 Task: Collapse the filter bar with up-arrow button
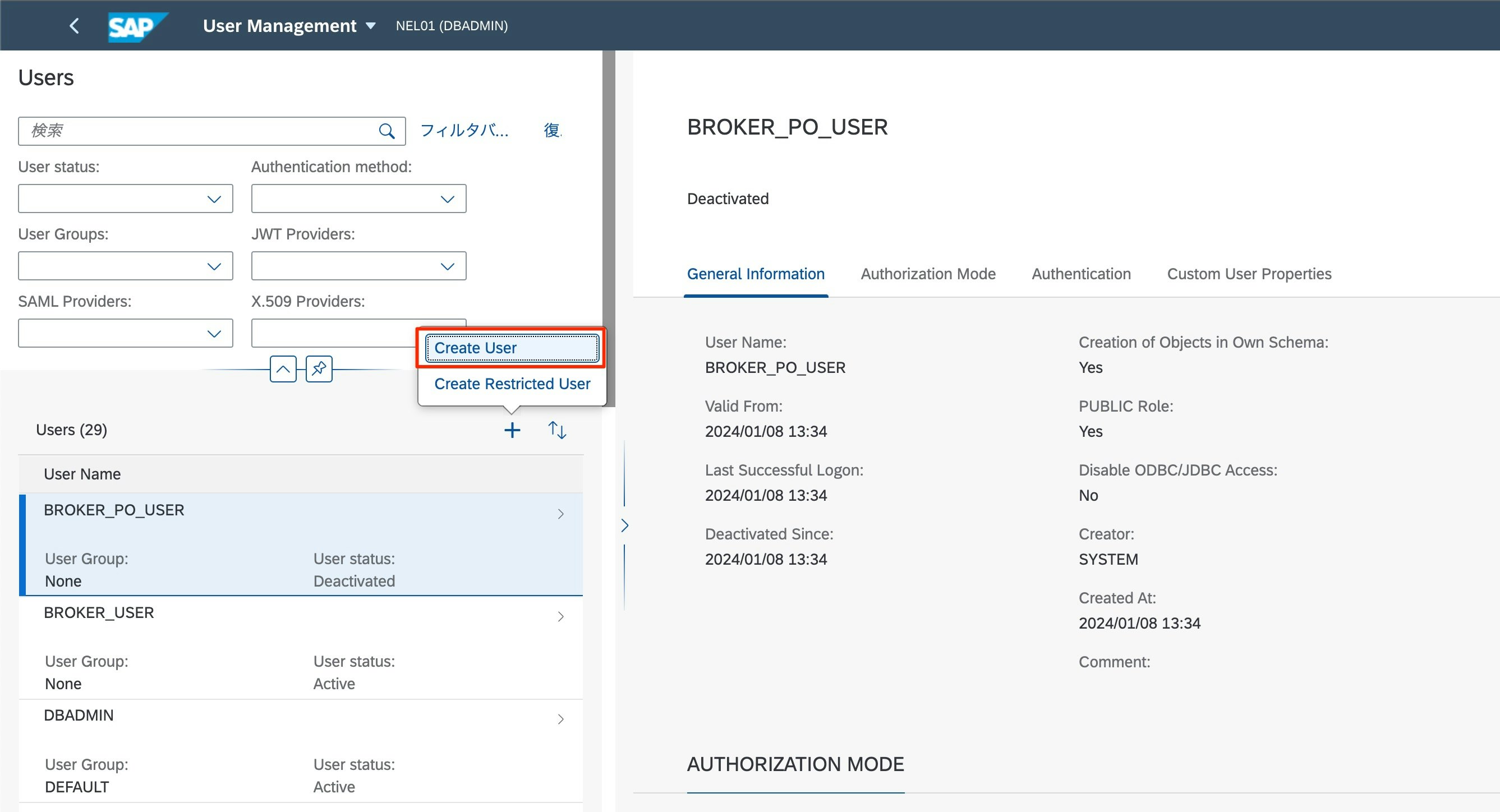(283, 369)
